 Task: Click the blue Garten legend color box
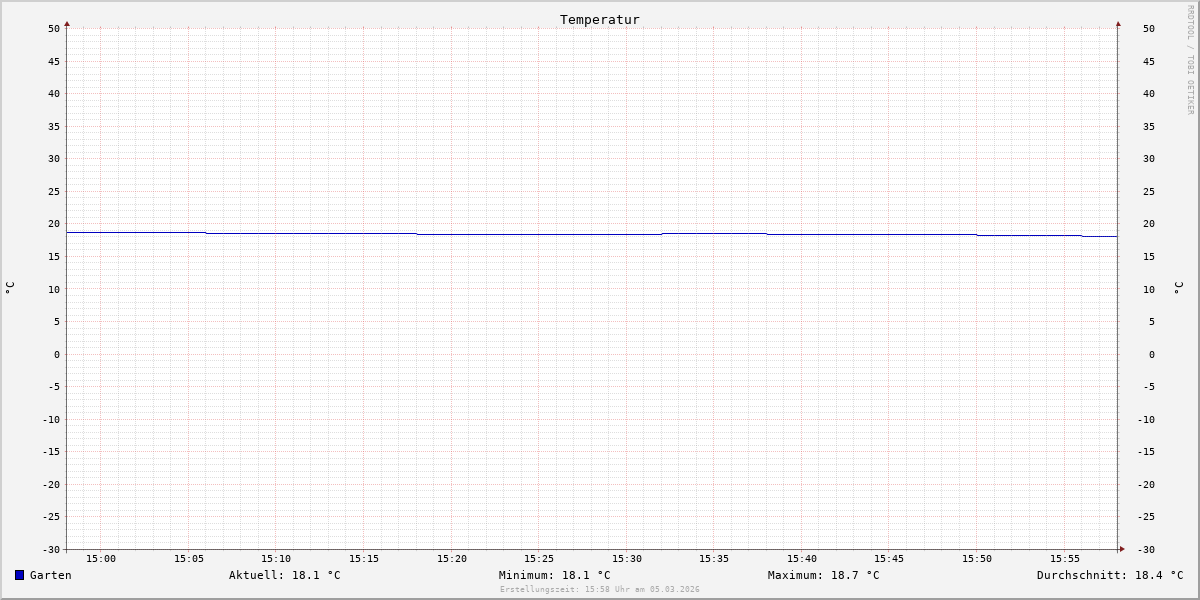pos(19,575)
